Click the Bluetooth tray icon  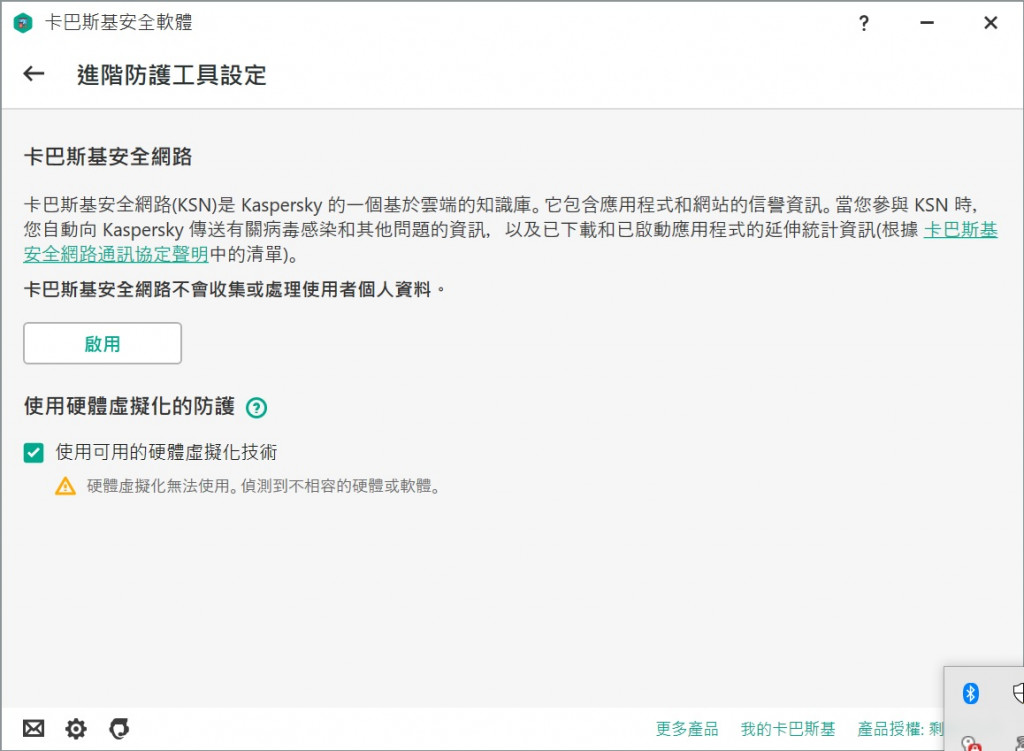970,693
